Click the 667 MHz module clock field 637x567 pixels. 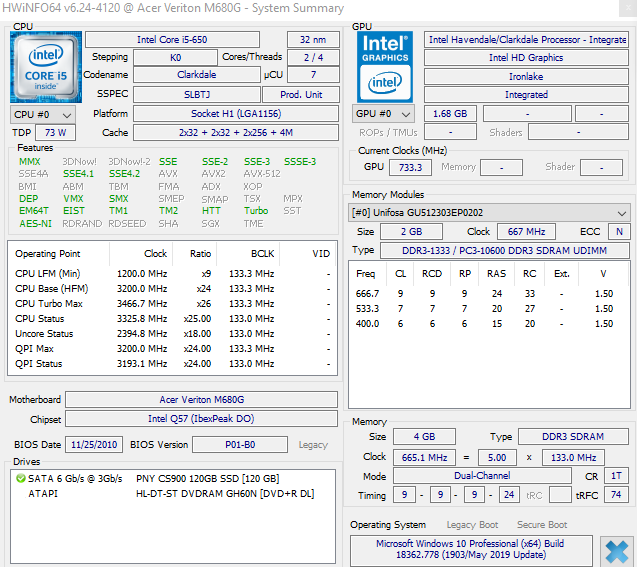[x=526, y=232]
